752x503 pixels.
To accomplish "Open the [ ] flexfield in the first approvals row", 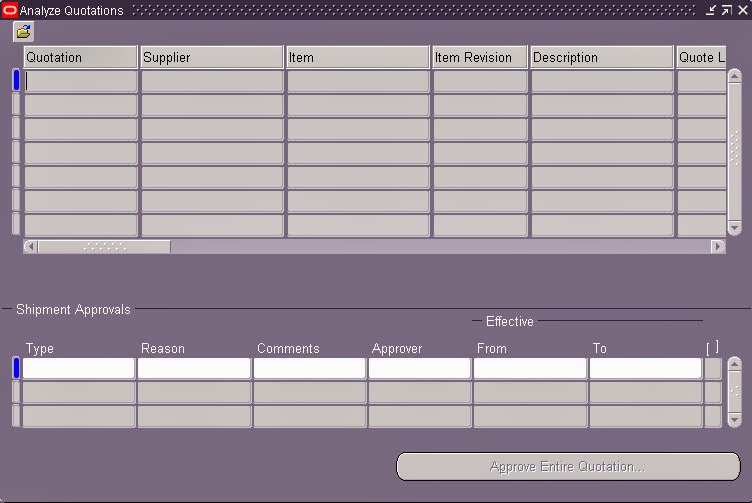I will click(713, 368).
